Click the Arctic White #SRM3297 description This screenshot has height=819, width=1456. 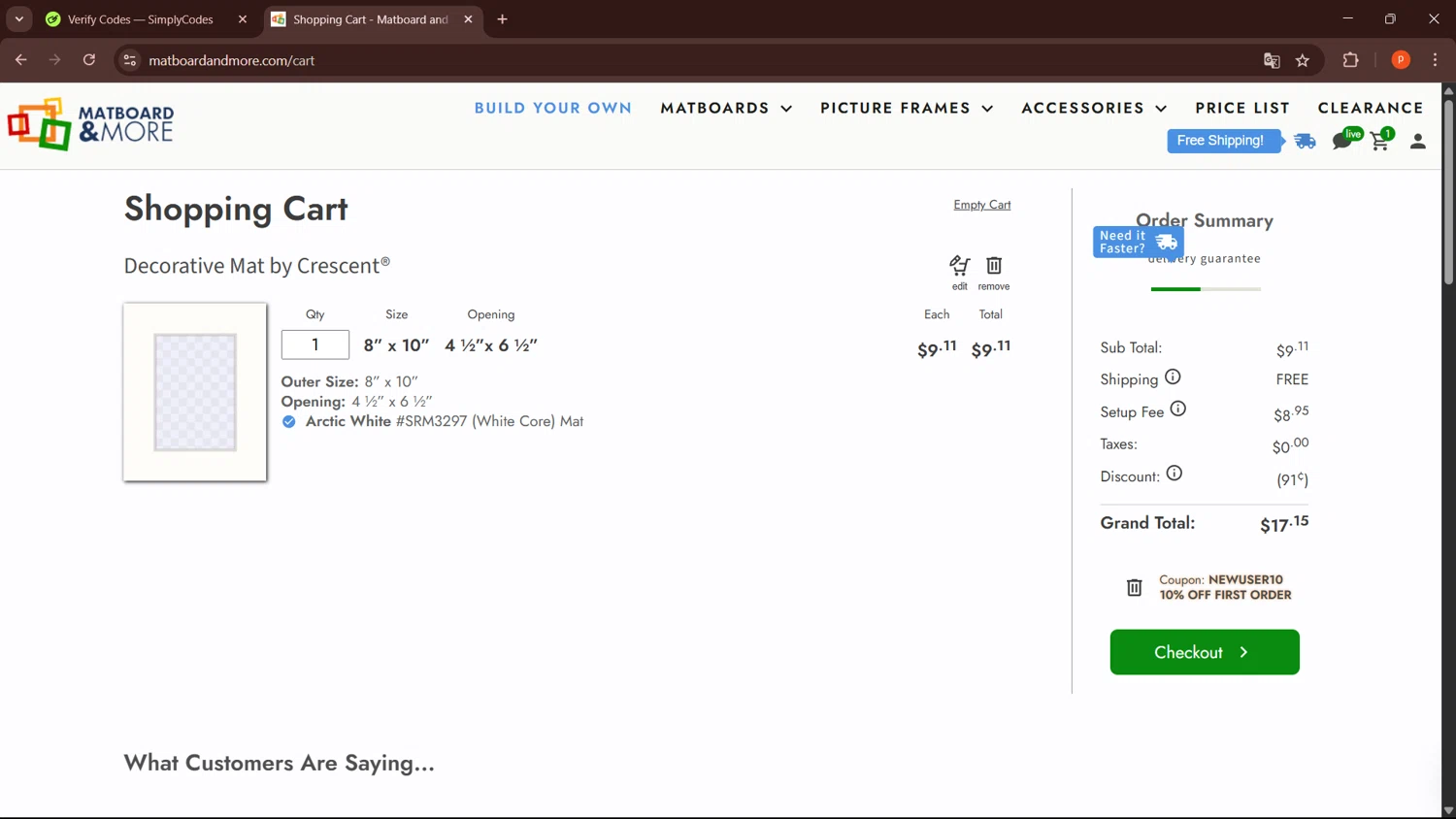pos(445,421)
